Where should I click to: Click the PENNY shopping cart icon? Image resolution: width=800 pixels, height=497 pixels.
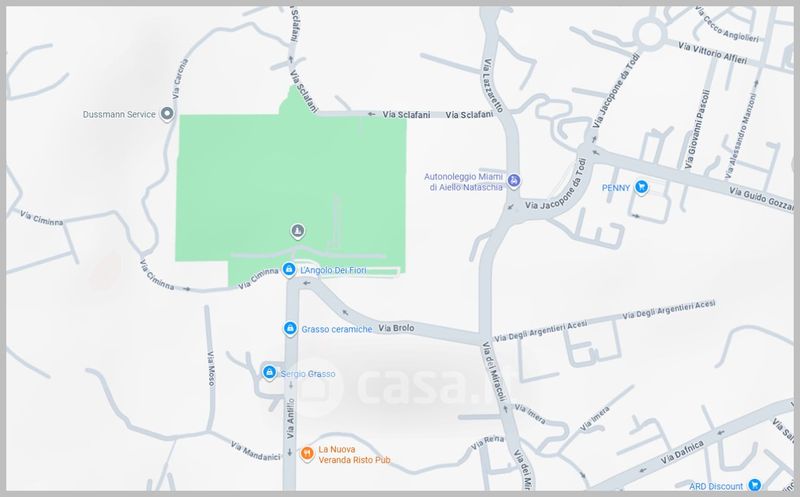pos(641,187)
